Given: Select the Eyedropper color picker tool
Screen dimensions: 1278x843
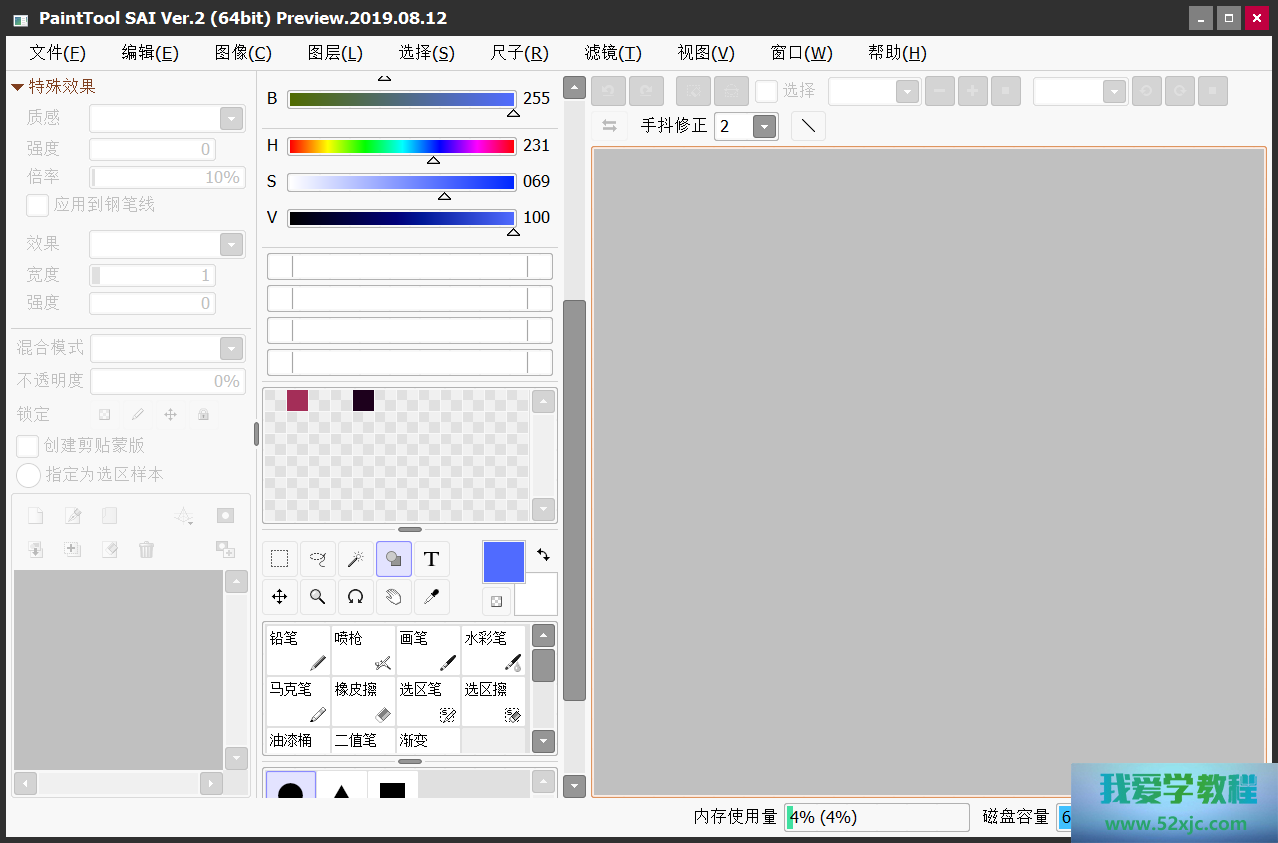Looking at the screenshot, I should 431,597.
